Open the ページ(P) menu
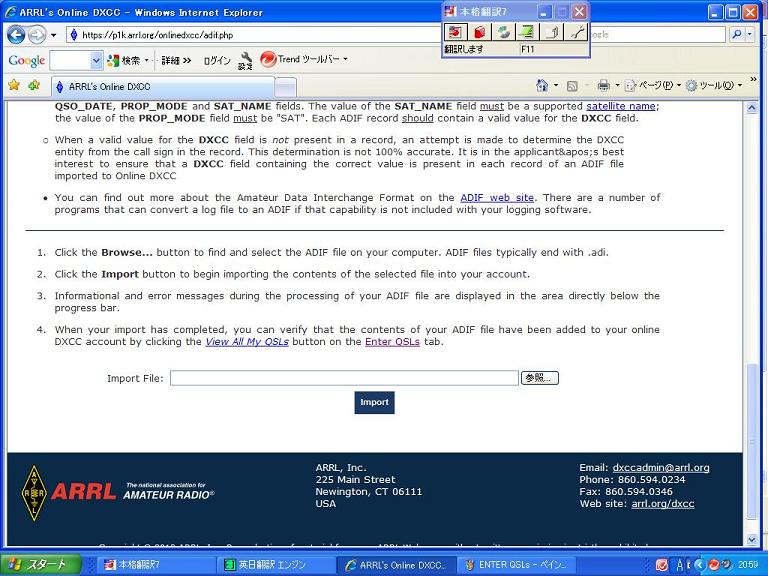Image resolution: width=768 pixels, height=576 pixels. pyautogui.click(x=652, y=86)
